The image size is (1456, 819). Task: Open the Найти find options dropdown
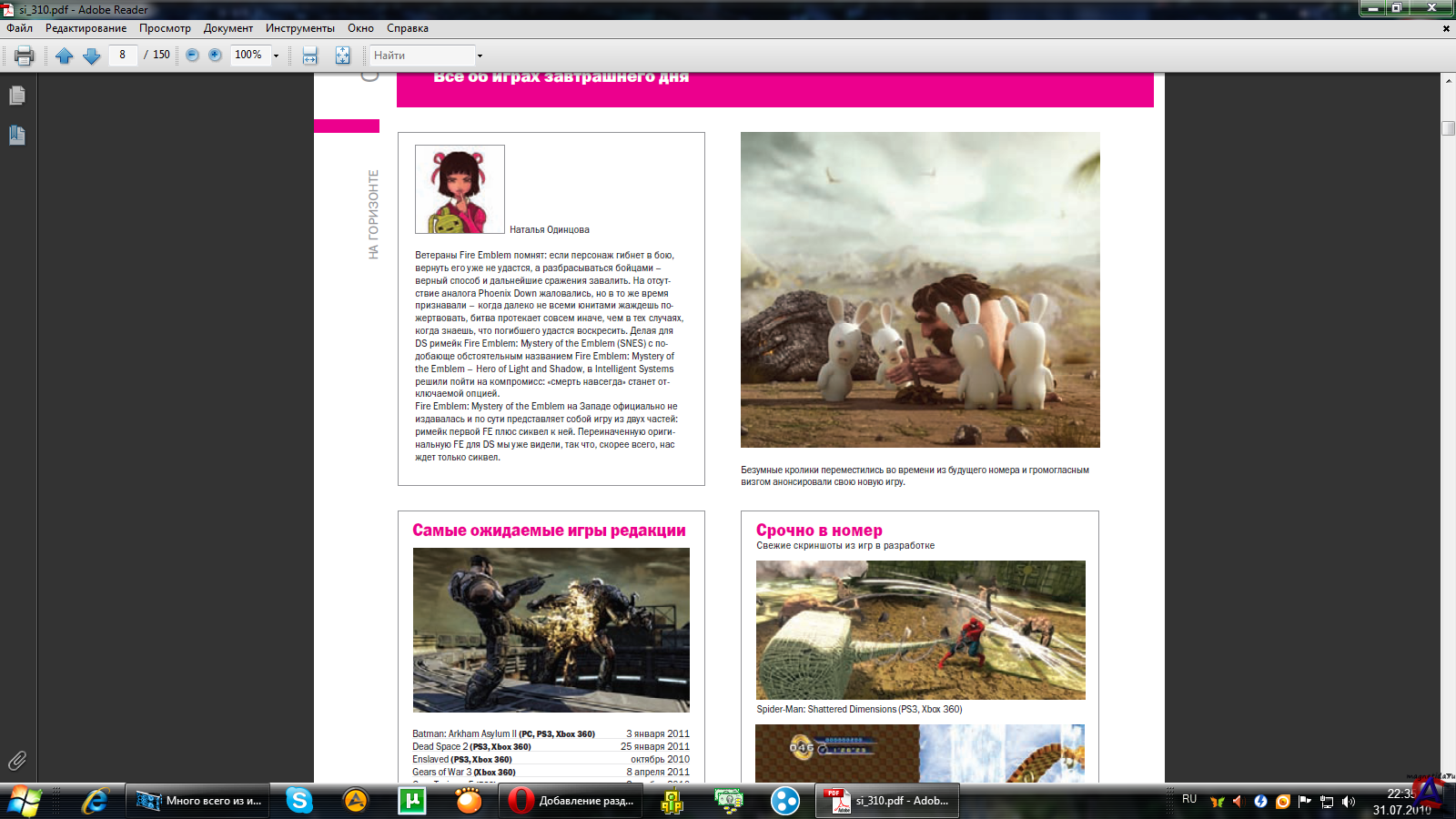click(480, 56)
